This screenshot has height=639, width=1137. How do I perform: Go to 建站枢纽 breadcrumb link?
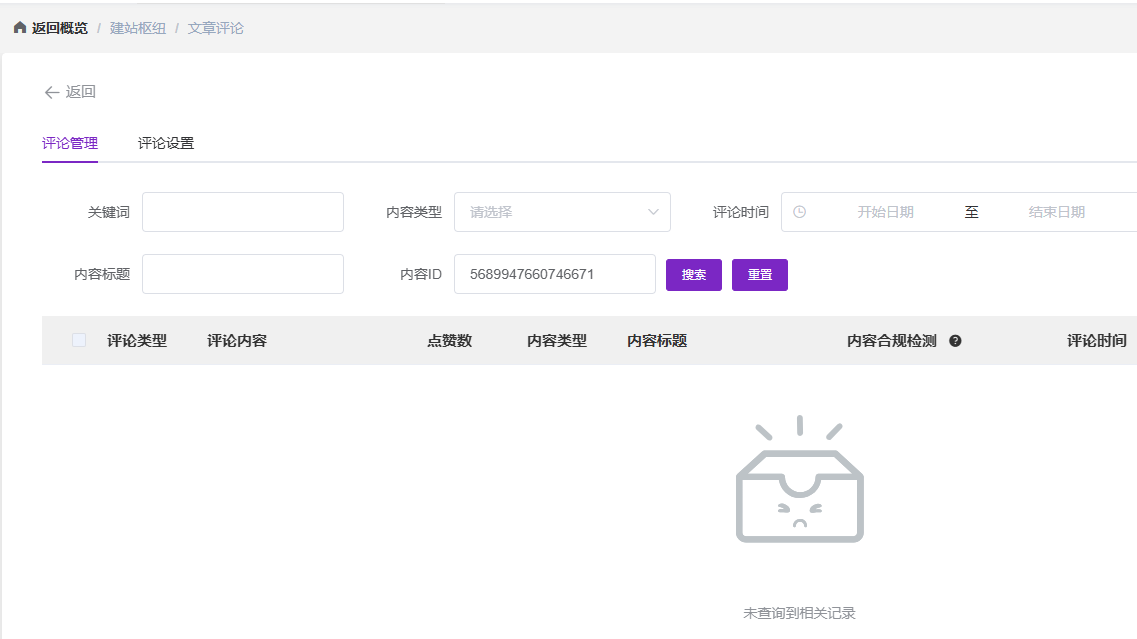click(138, 28)
